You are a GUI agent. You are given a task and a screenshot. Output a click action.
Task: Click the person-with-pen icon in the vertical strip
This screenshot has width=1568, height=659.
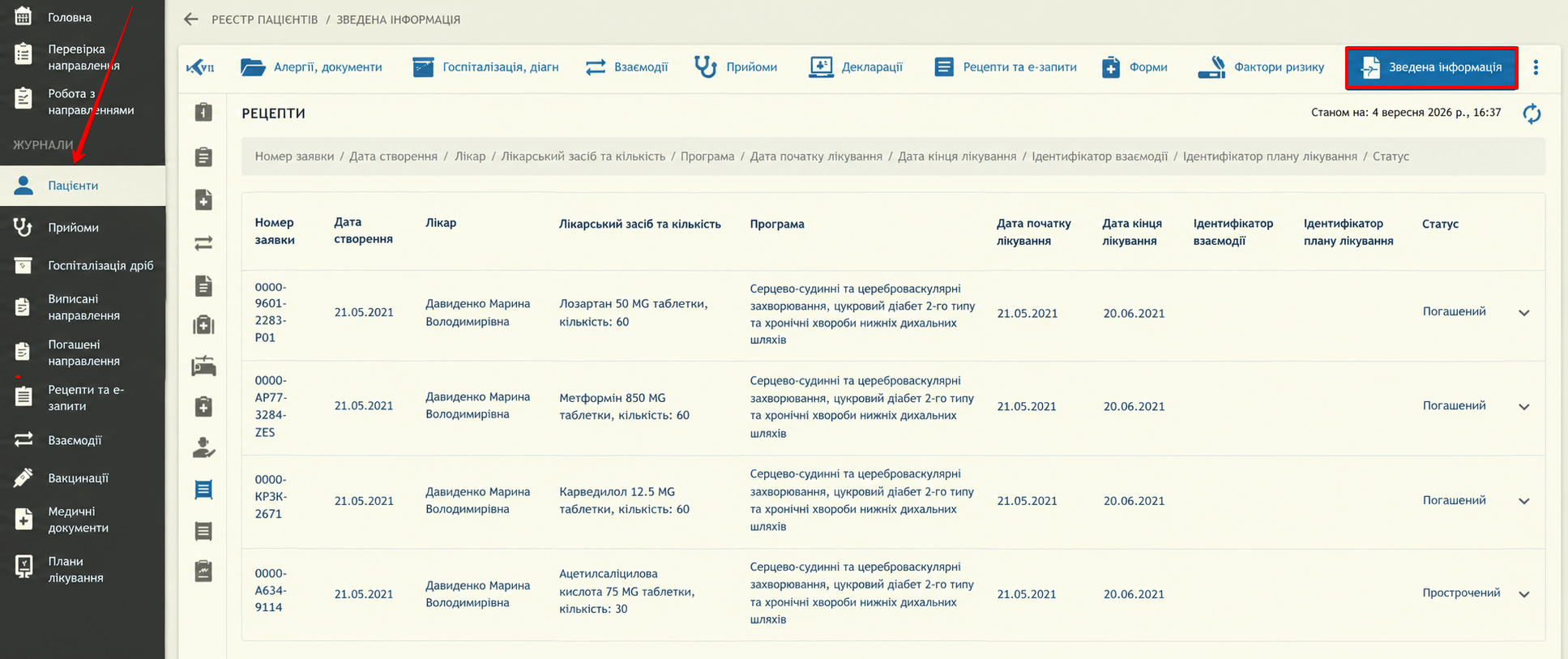tap(203, 447)
